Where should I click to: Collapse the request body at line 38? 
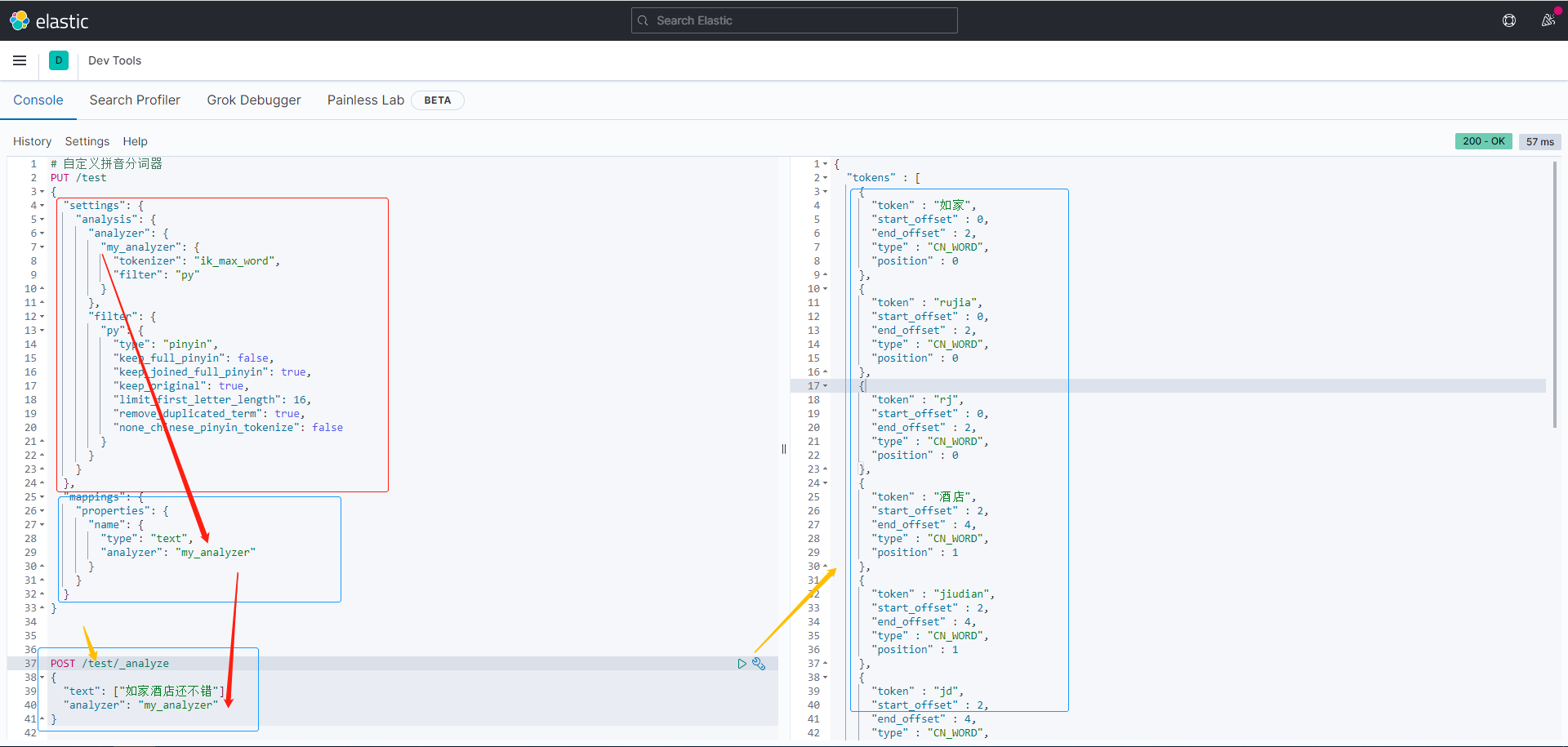(42, 678)
